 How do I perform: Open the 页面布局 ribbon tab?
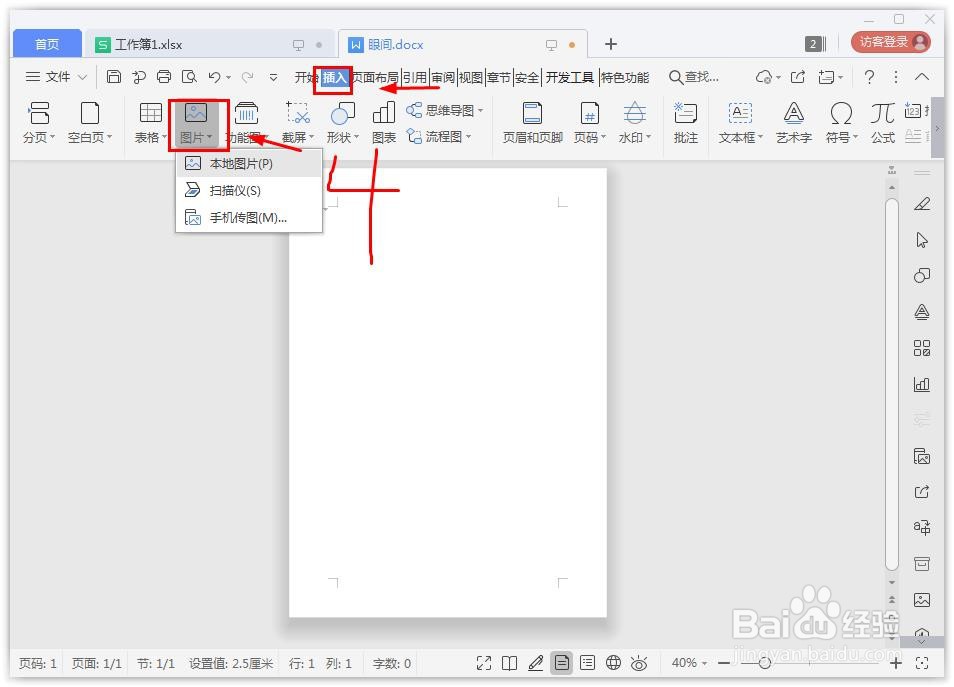click(377, 76)
